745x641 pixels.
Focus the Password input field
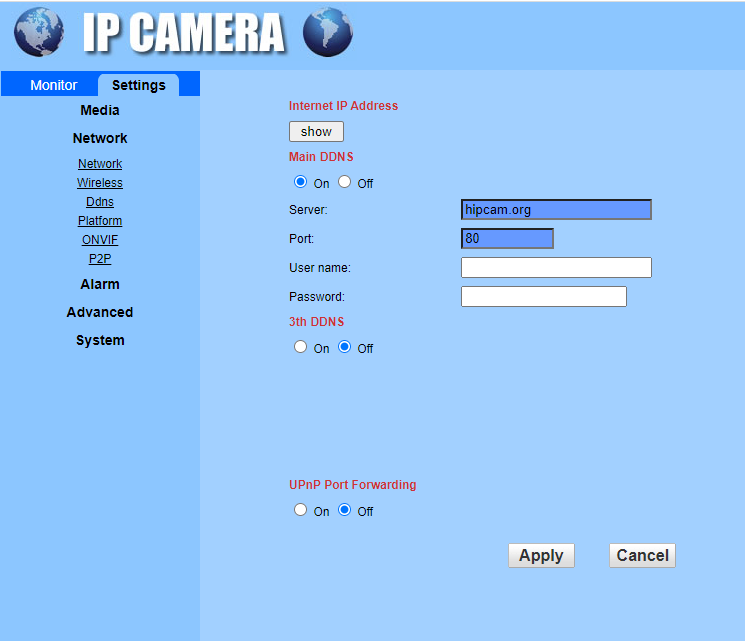tap(544, 297)
